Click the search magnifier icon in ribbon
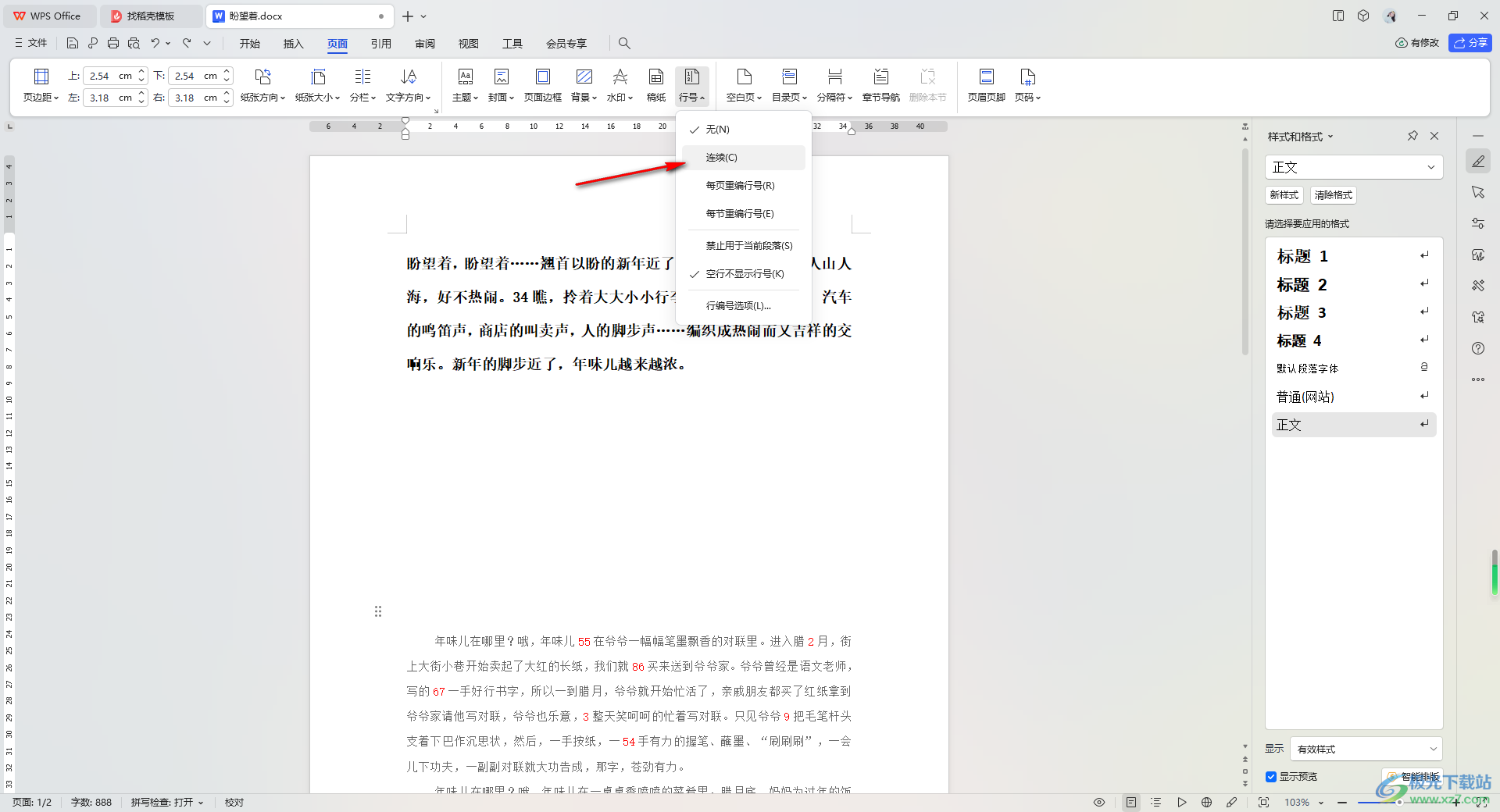 [x=624, y=43]
